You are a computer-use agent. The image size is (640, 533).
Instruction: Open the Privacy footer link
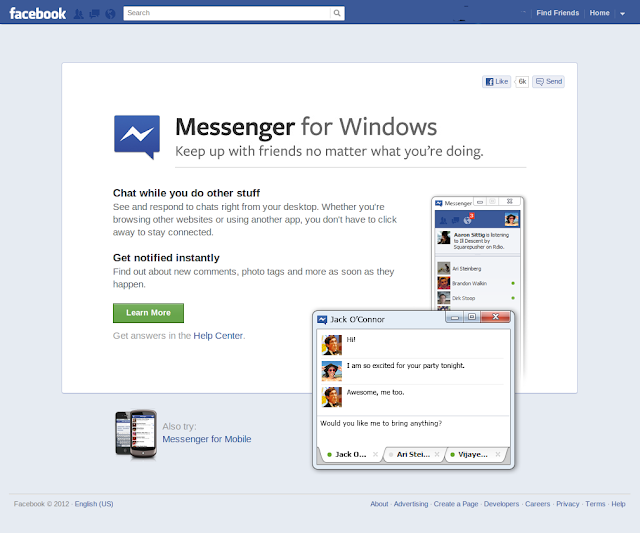(x=567, y=504)
